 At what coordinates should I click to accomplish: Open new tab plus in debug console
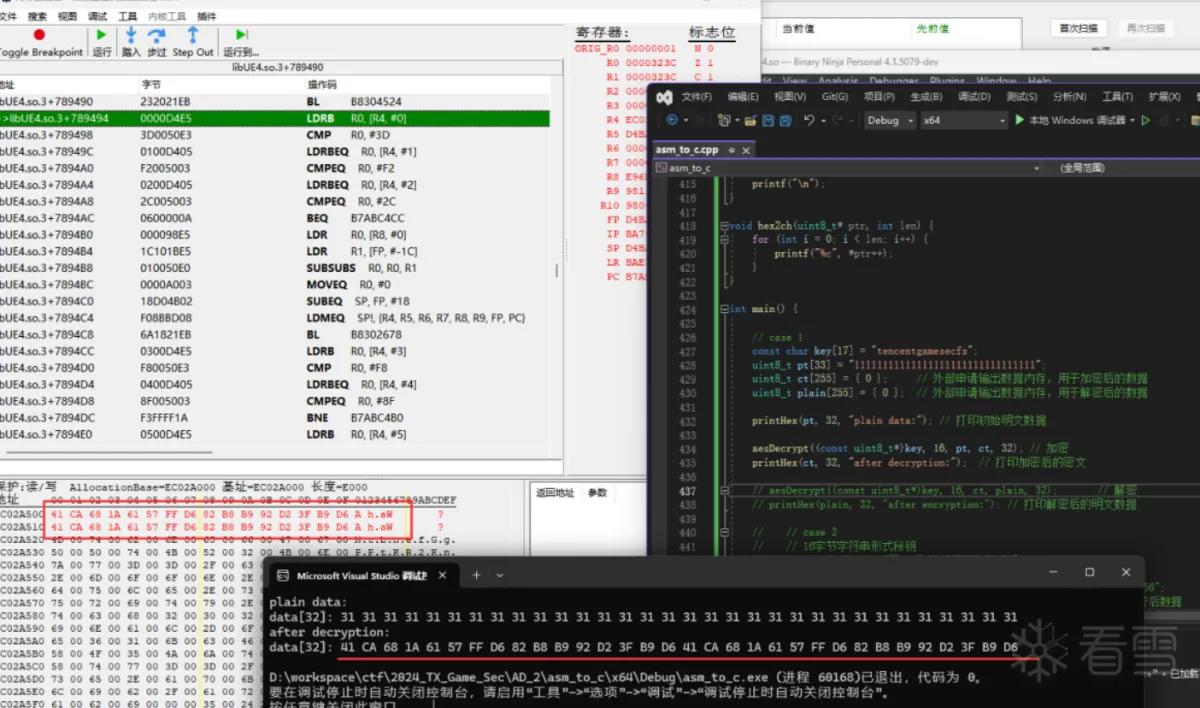[476, 575]
